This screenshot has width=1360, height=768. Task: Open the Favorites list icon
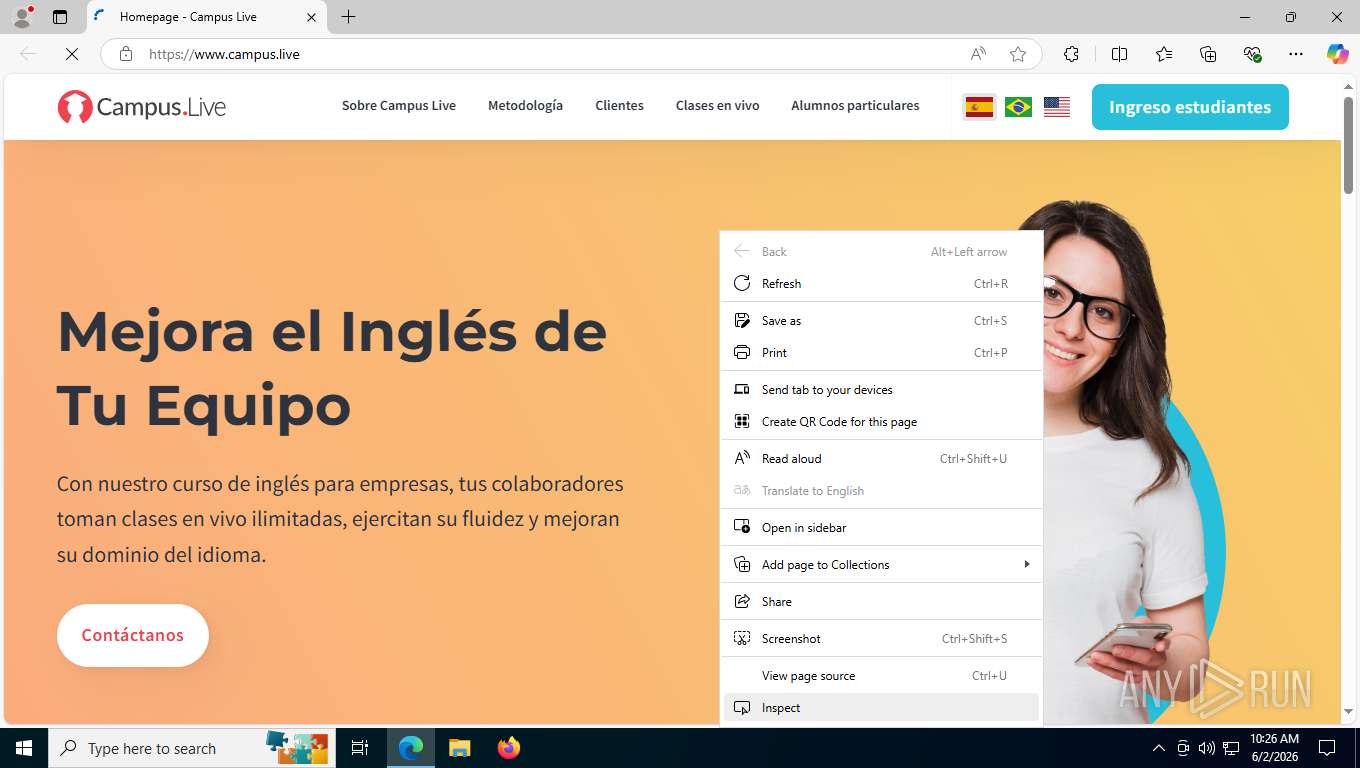1164,54
